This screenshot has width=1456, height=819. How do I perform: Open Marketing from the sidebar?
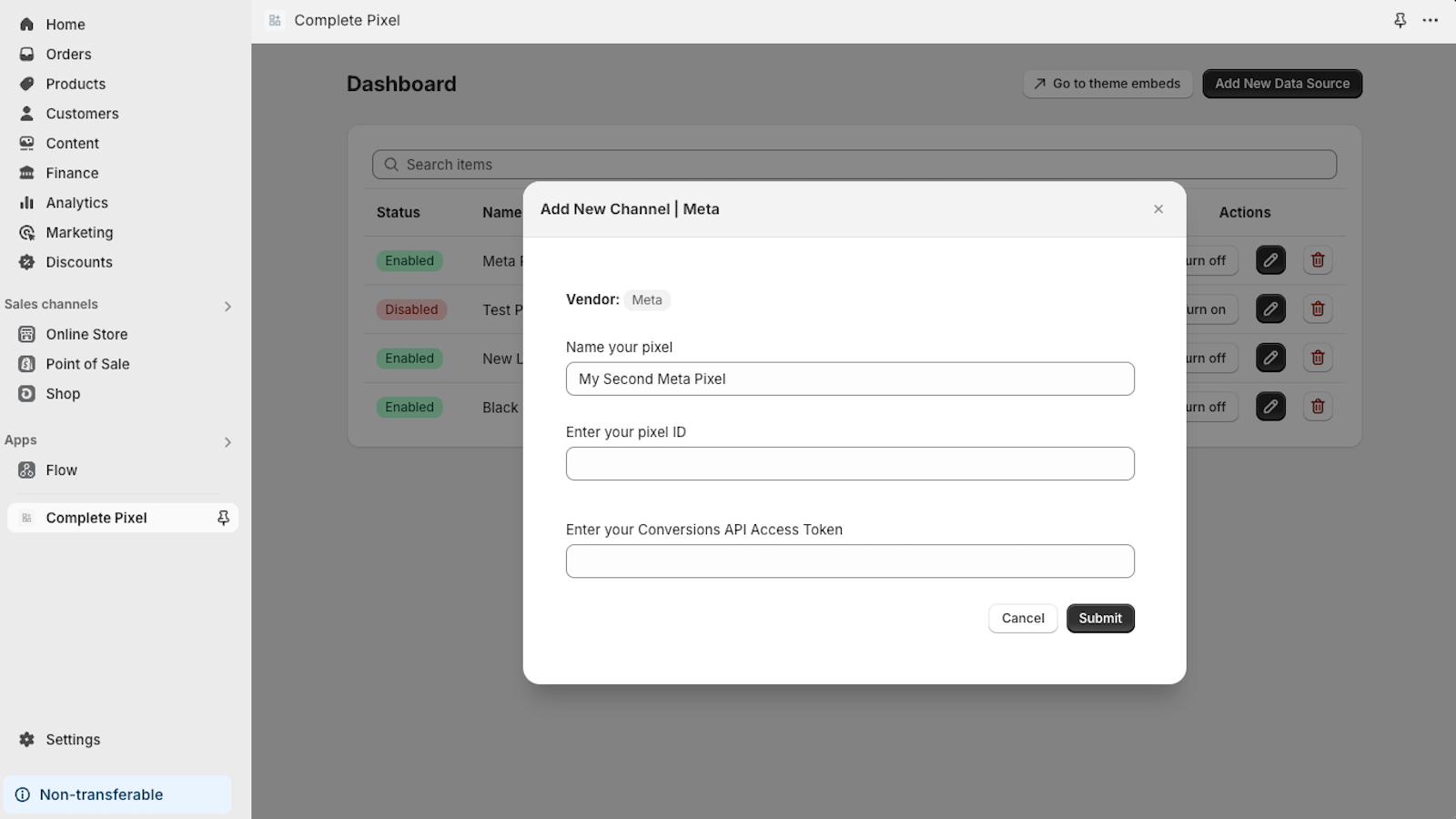[x=79, y=232]
